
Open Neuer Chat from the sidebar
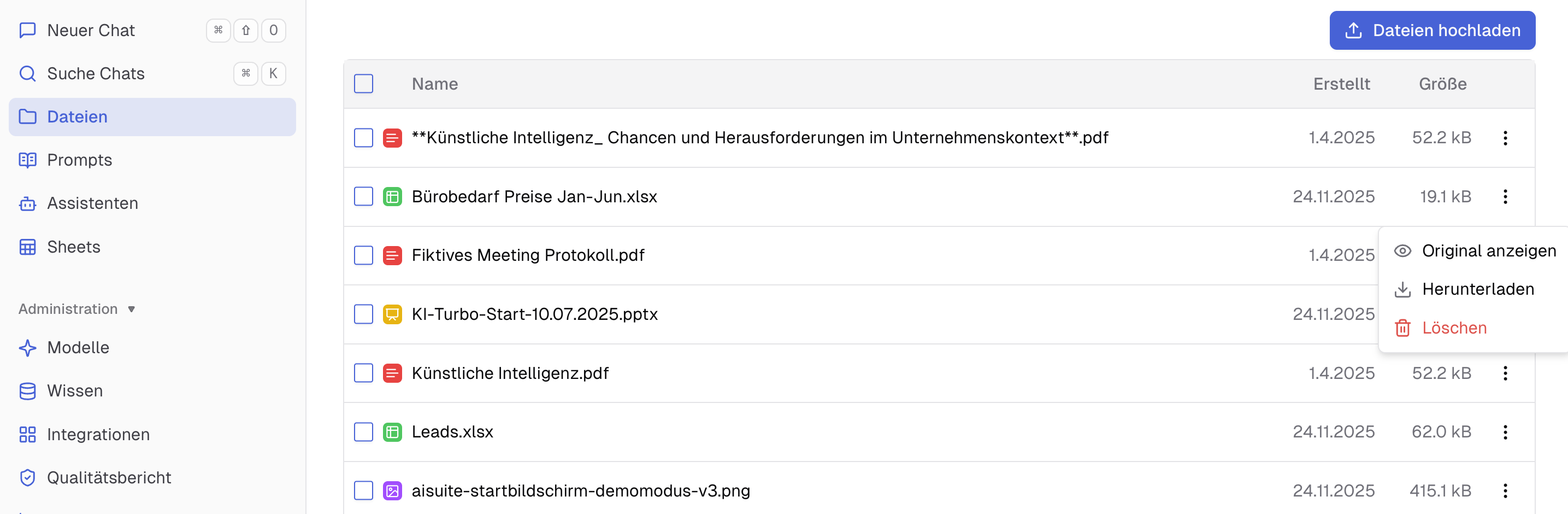coord(91,30)
